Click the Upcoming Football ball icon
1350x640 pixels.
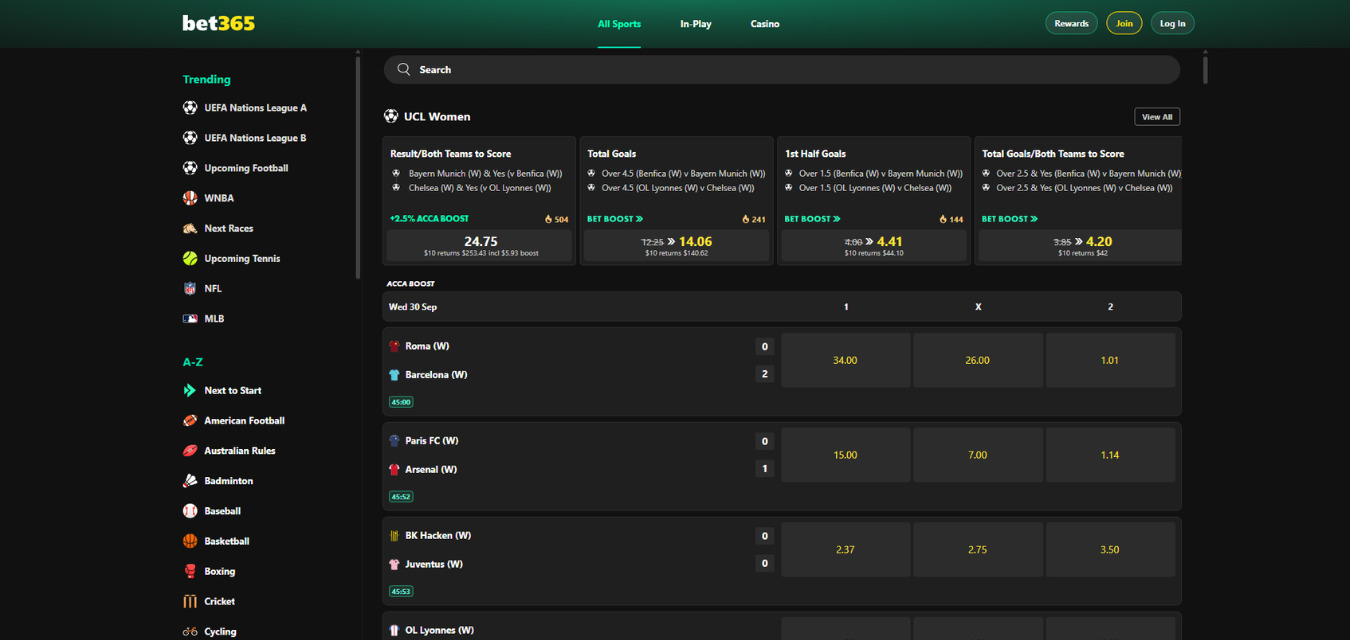point(190,168)
